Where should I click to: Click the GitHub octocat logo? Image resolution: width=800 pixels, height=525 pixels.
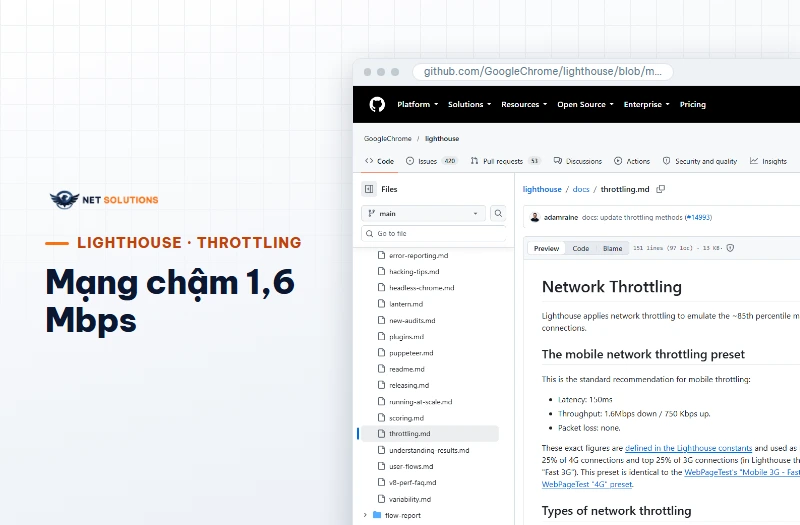click(377, 105)
